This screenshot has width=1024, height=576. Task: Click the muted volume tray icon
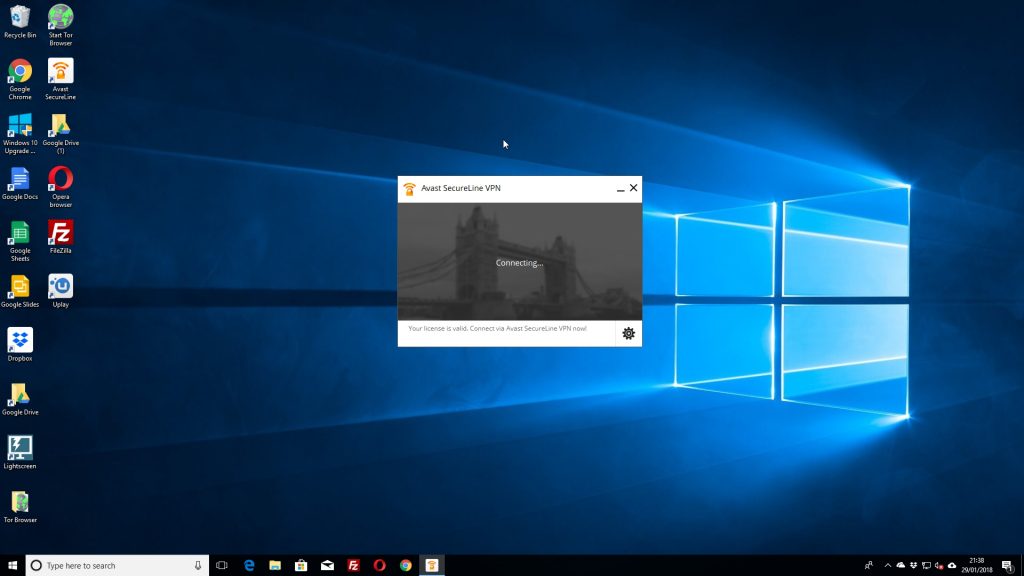coord(939,566)
